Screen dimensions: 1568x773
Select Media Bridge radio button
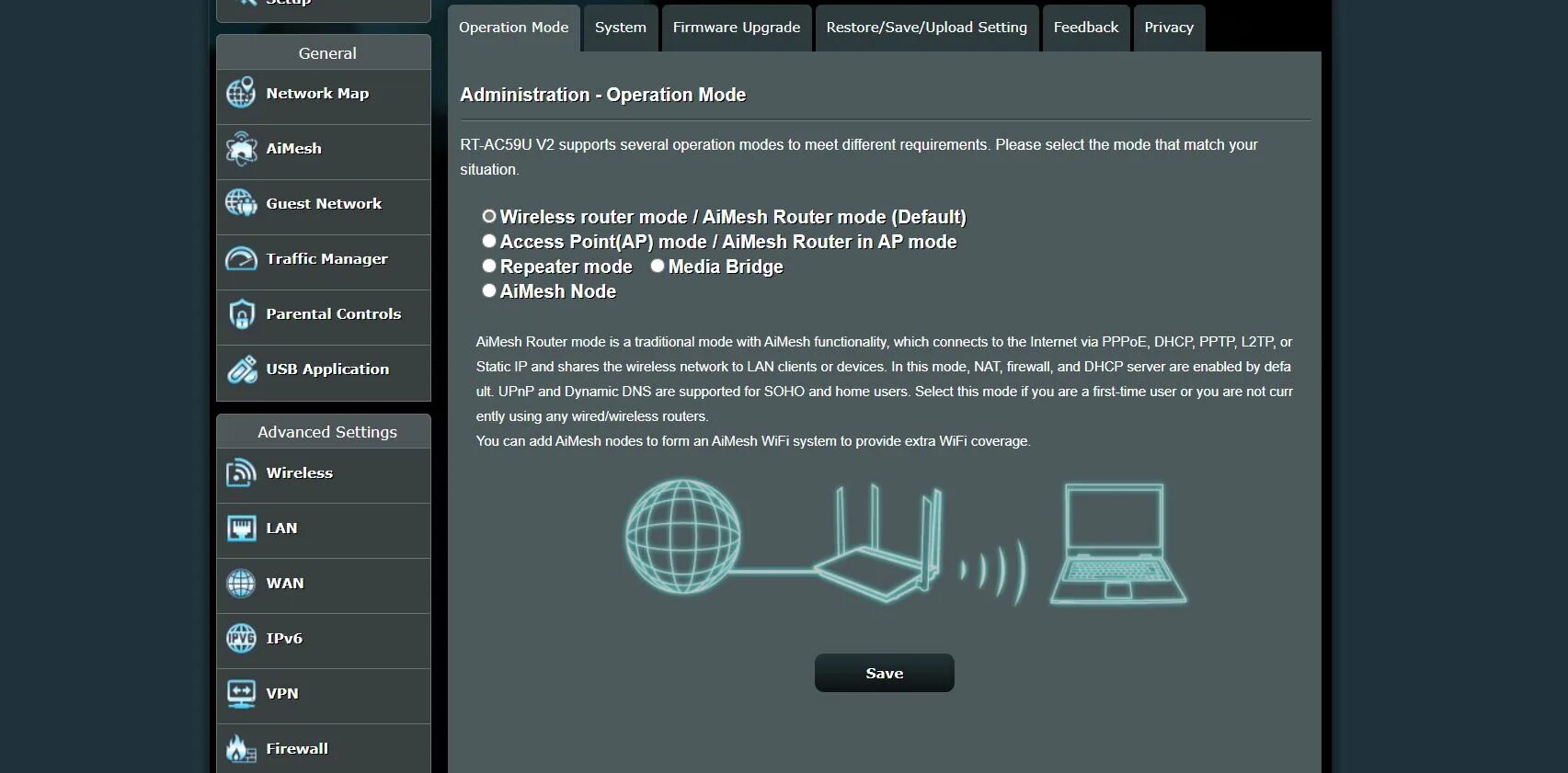click(658, 266)
